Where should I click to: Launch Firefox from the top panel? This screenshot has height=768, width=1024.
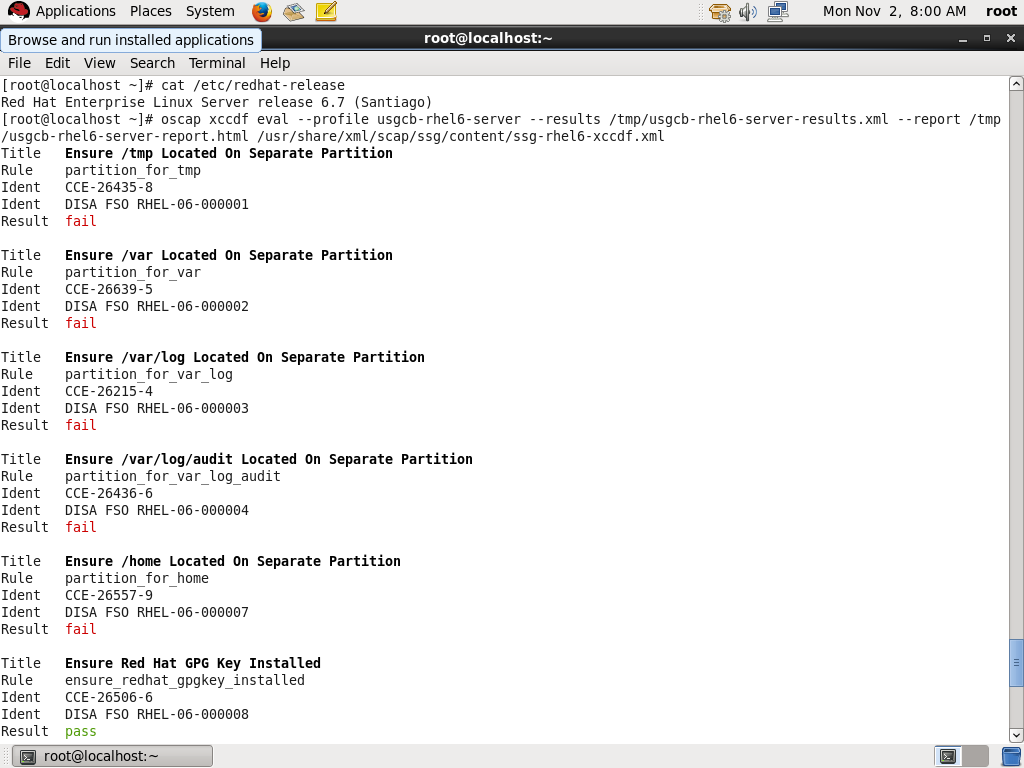[x=262, y=11]
